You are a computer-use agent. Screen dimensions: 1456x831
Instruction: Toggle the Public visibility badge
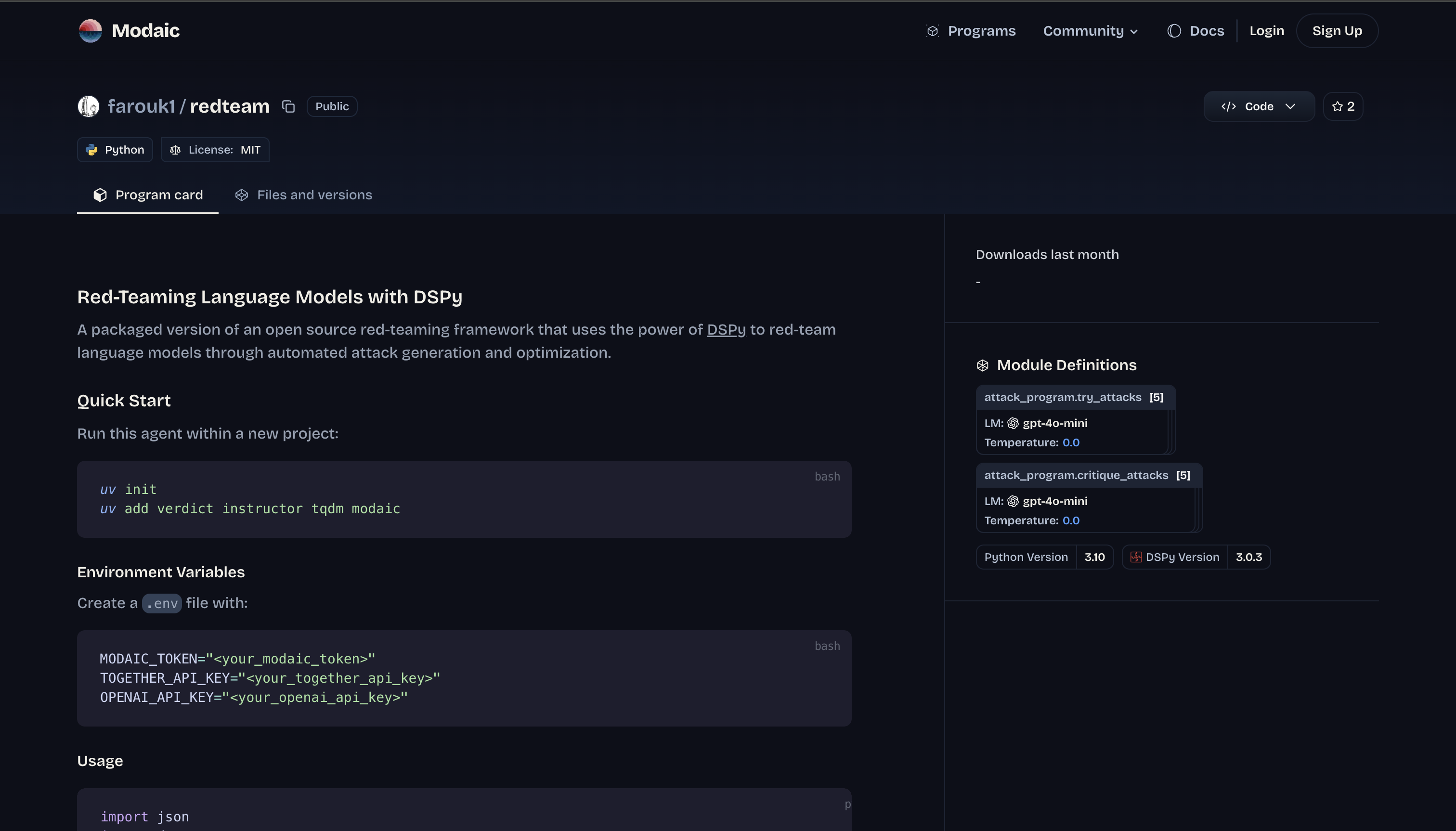pos(331,106)
